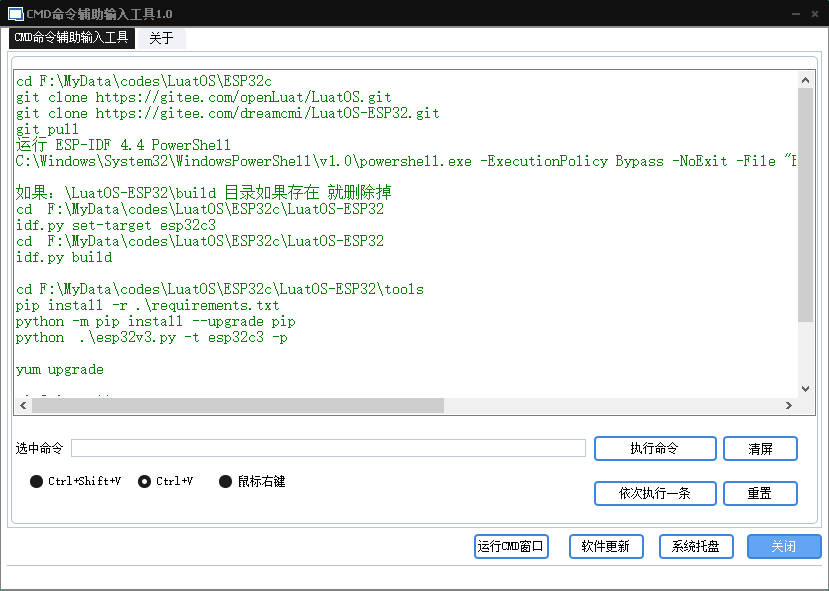Viewport: 829px width, 591px height.
Task: Check for updates via 软件更新
Action: [605, 547]
